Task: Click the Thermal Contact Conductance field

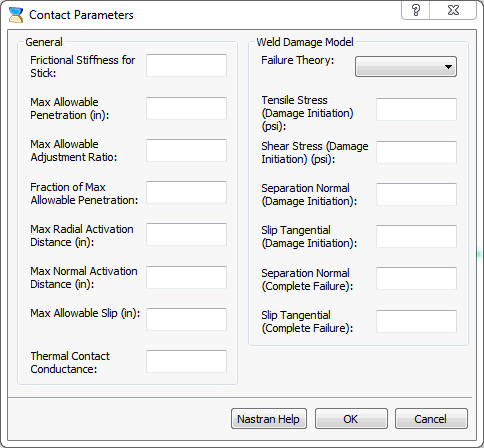Action: [x=186, y=361]
